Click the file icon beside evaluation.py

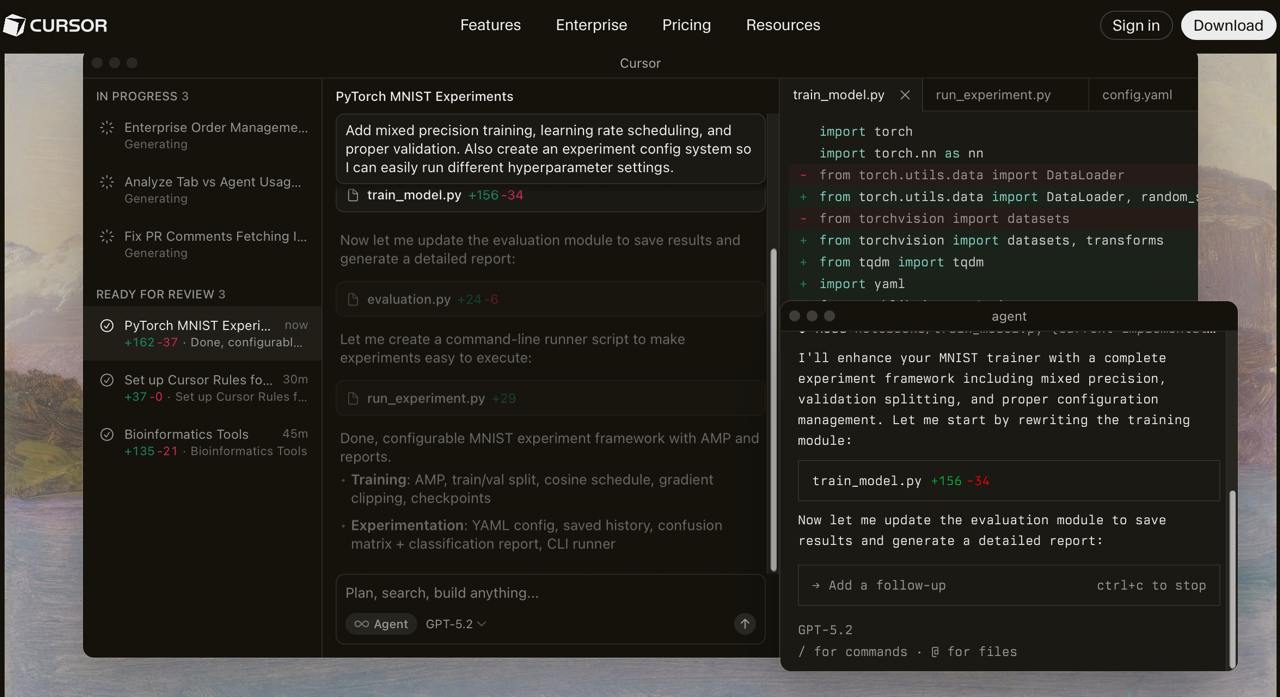pyautogui.click(x=353, y=299)
